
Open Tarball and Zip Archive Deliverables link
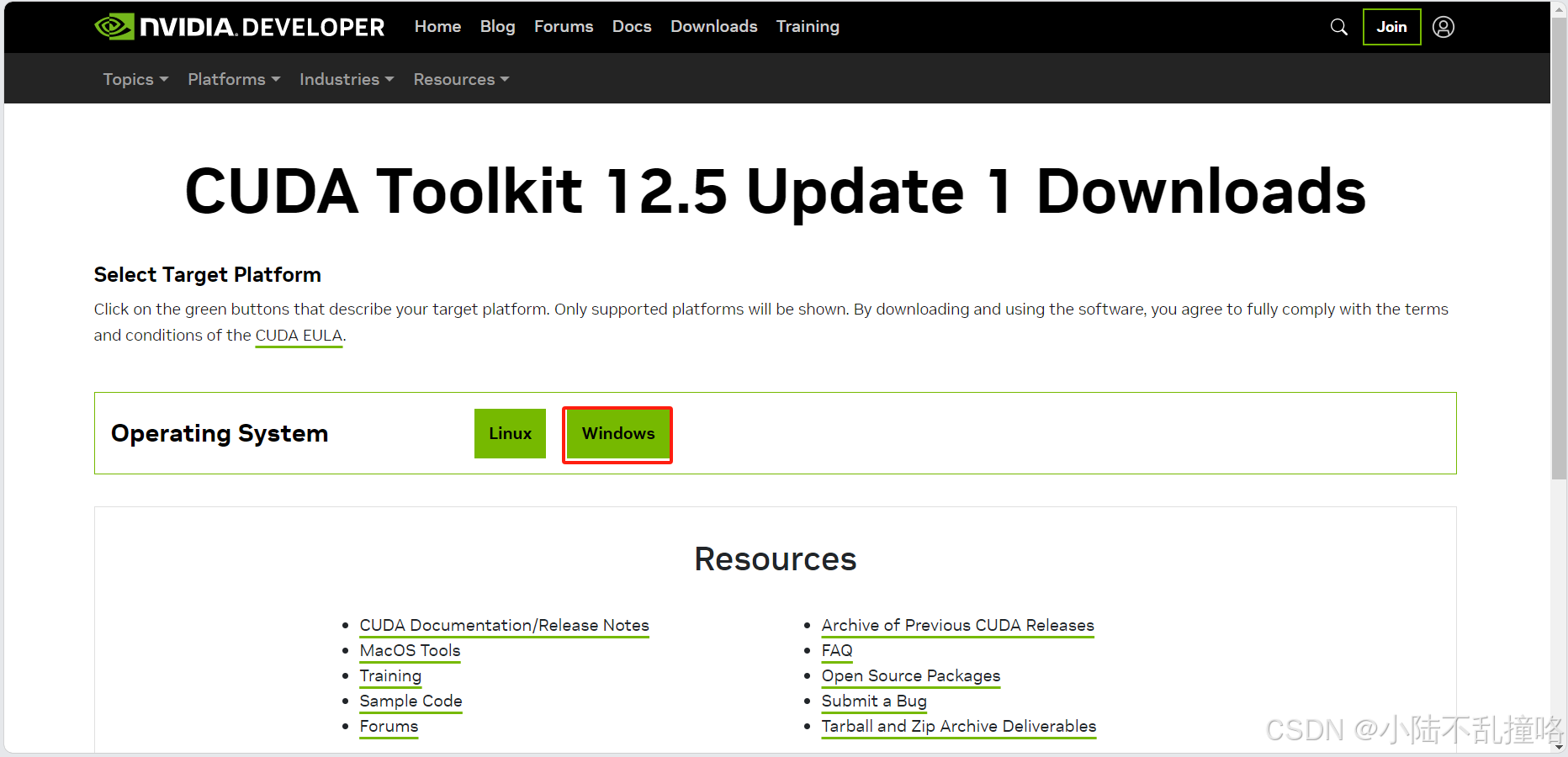click(x=959, y=727)
